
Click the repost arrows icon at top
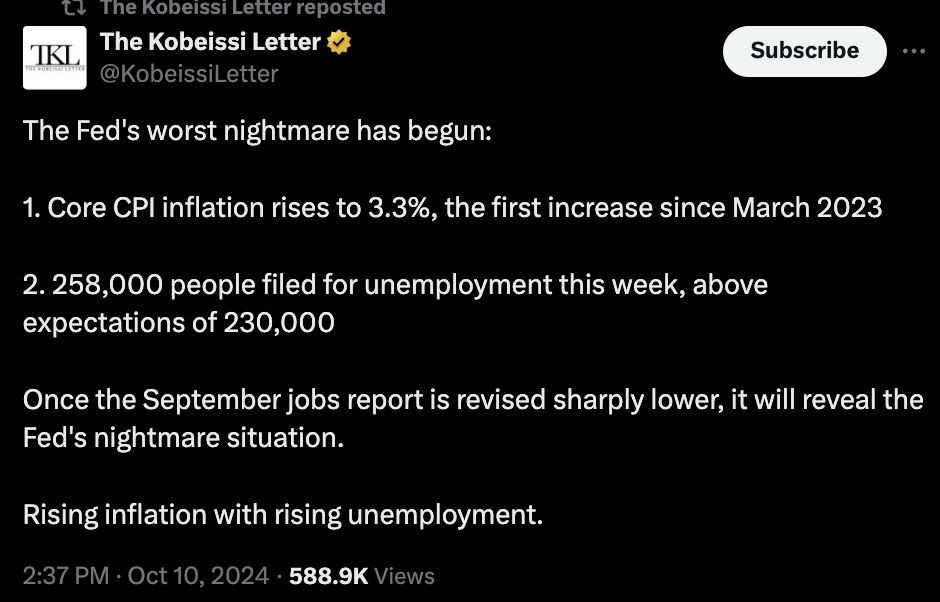coord(74,7)
